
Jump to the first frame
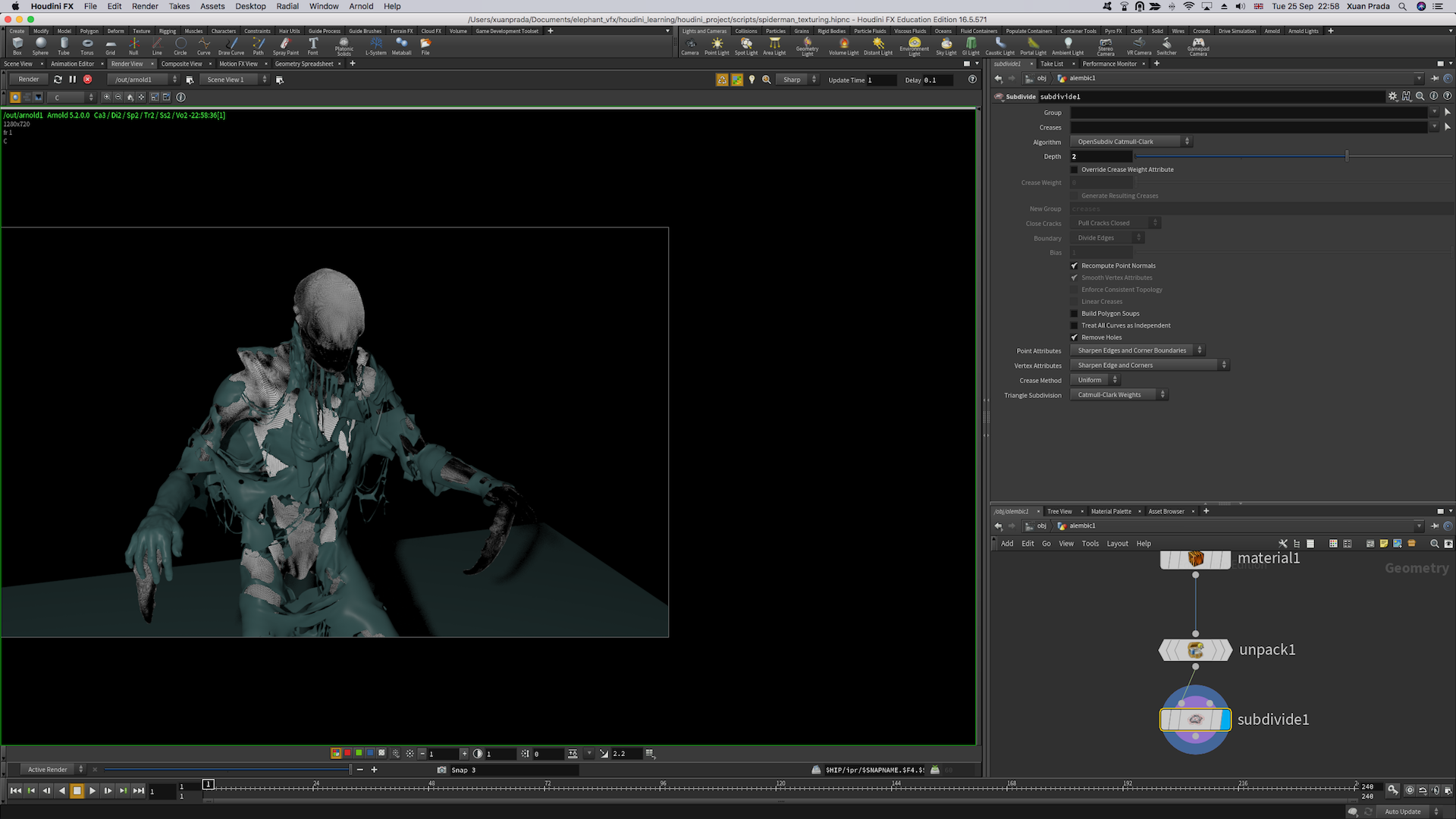click(x=16, y=791)
